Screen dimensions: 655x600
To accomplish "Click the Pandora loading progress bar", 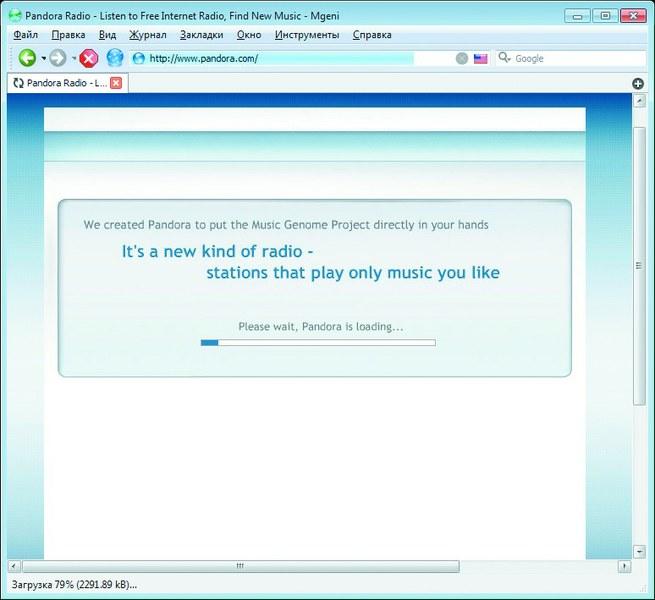I will point(318,343).
